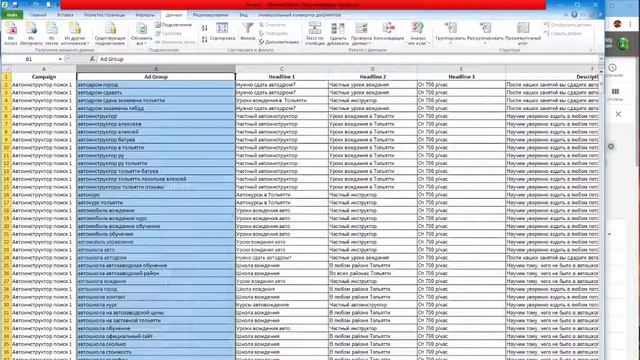This screenshot has height=360, width=640.
Task: Click the Subtotal icon
Action: click(523, 33)
